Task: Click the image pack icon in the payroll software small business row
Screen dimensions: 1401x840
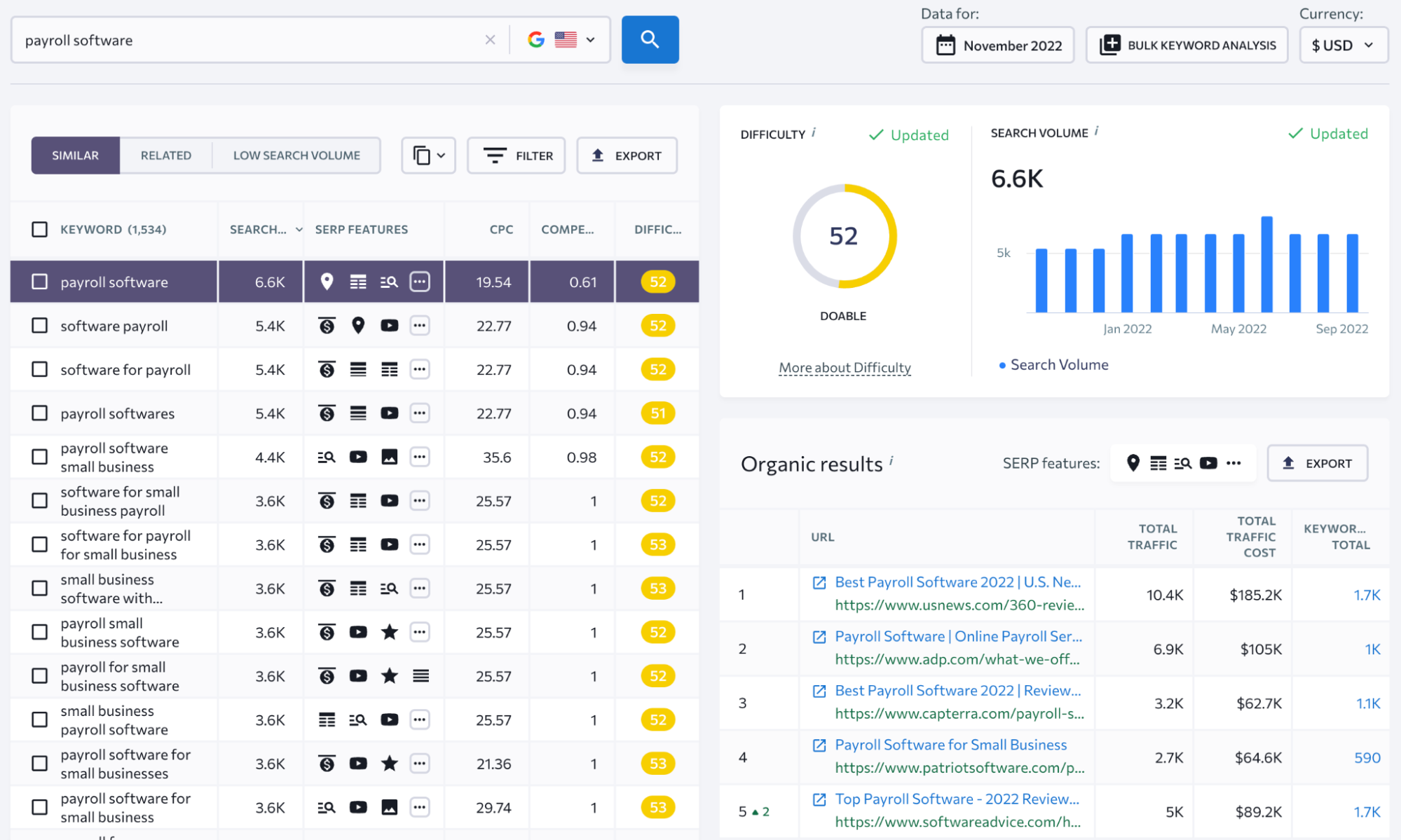Action: (389, 457)
